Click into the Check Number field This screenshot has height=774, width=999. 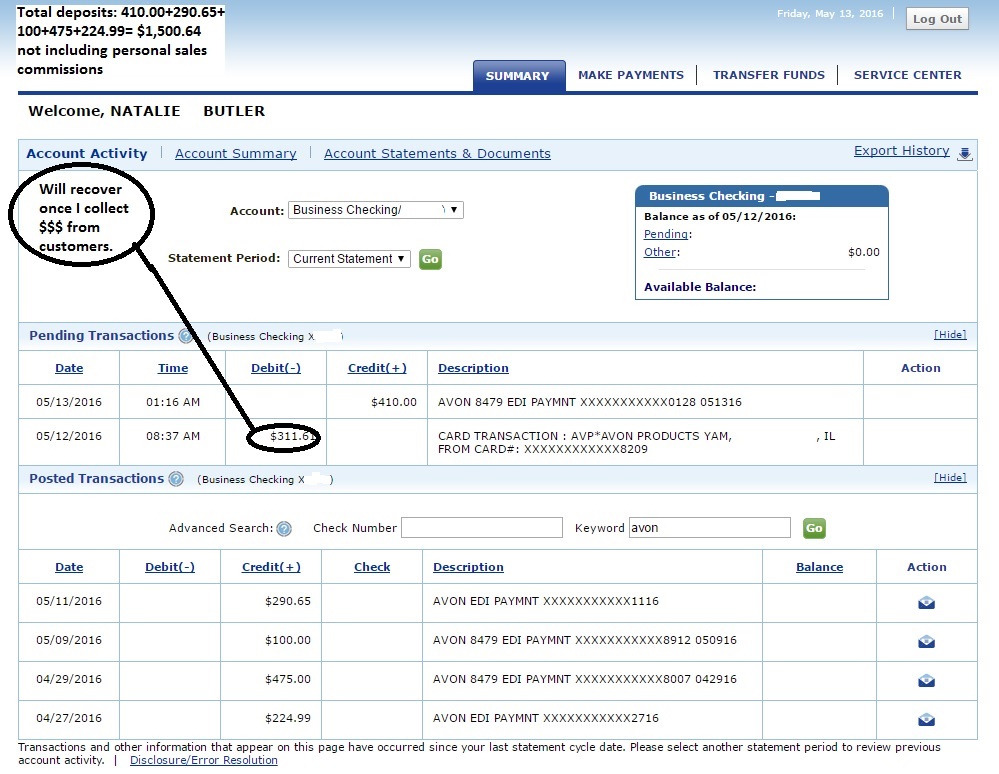482,528
